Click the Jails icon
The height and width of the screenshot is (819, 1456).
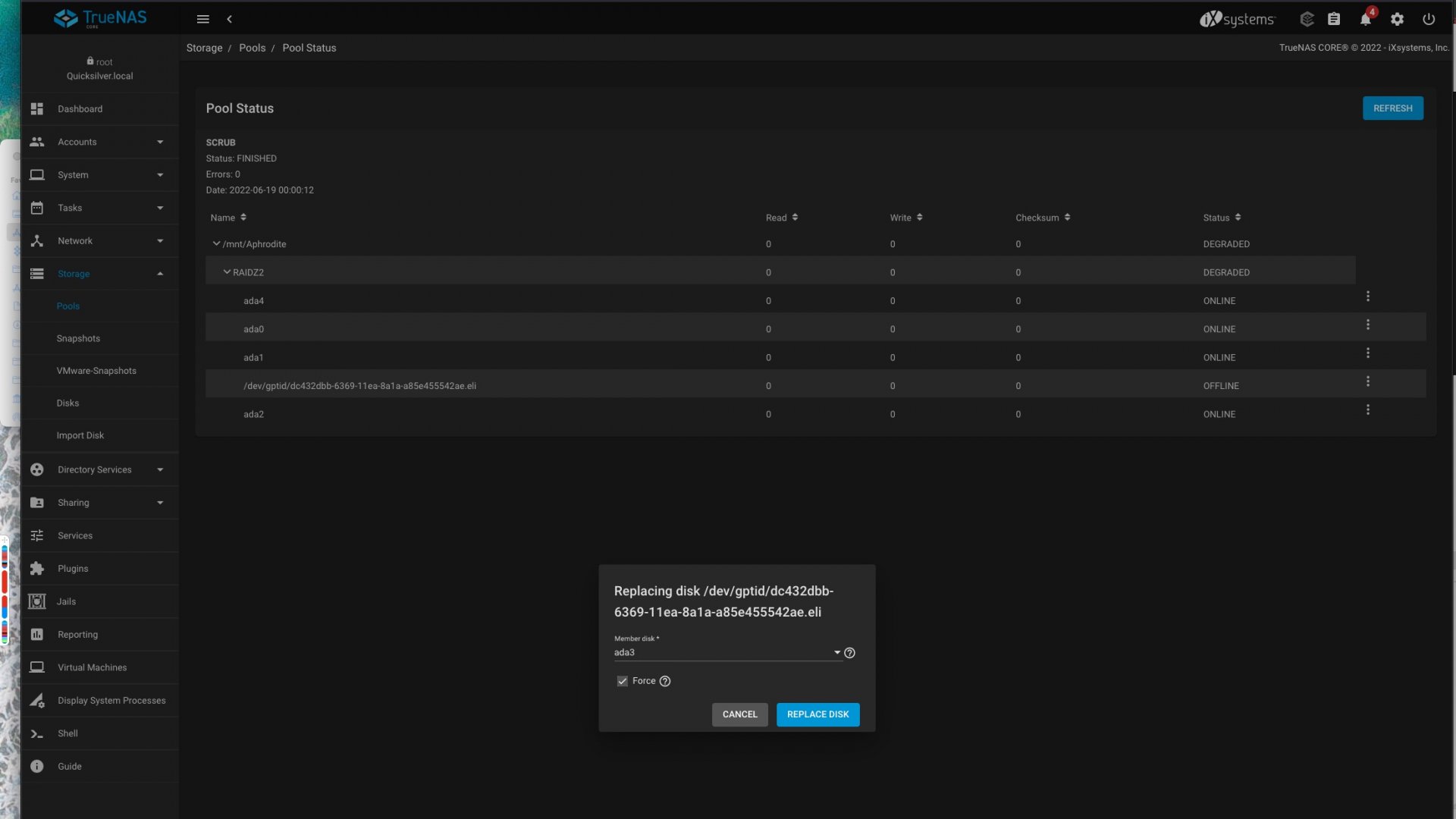click(36, 601)
